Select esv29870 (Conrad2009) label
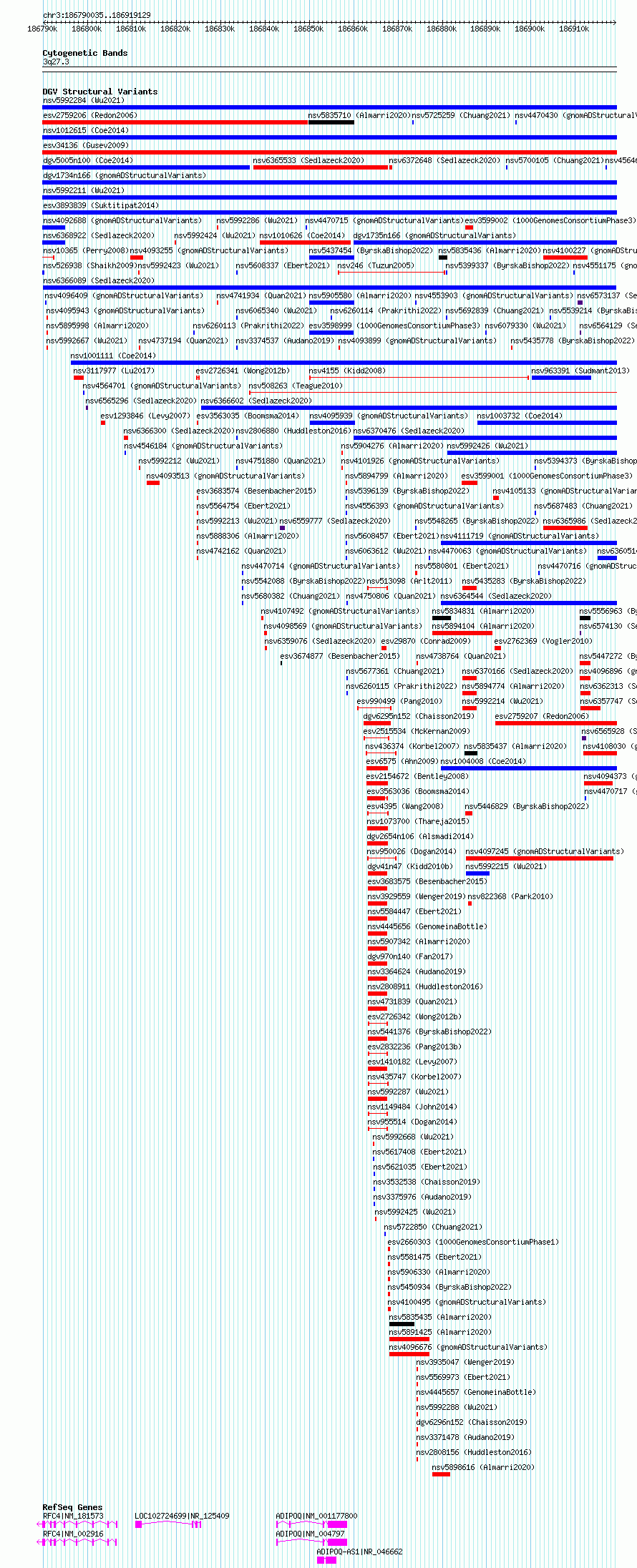Screen dimensions: 637x1568 (426, 641)
